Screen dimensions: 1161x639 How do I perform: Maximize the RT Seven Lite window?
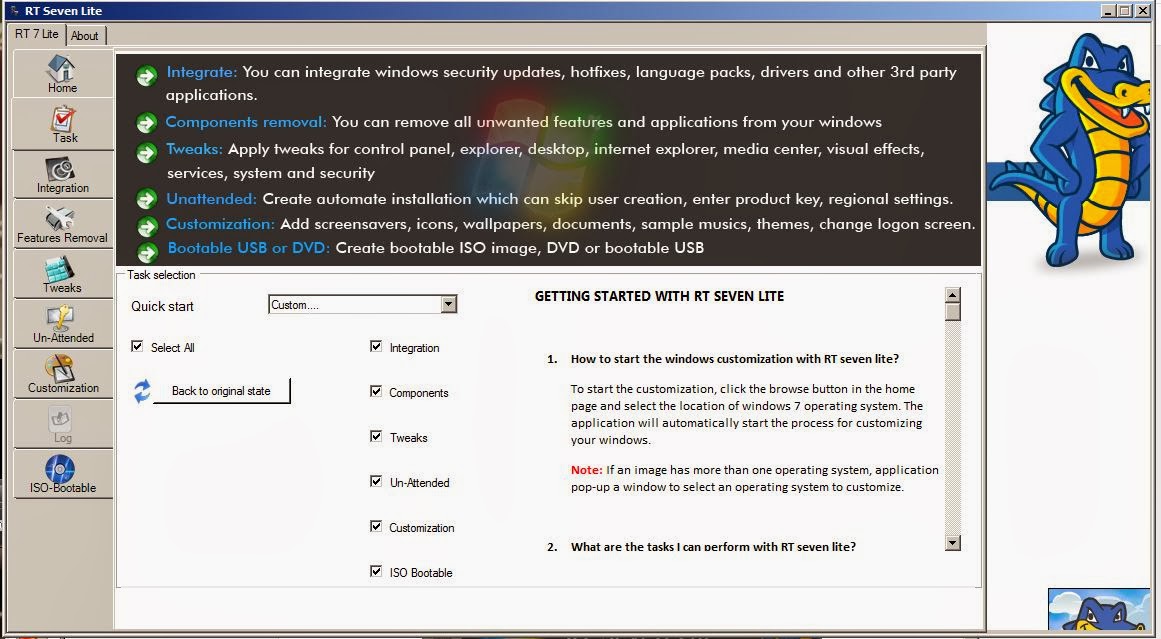click(1124, 10)
